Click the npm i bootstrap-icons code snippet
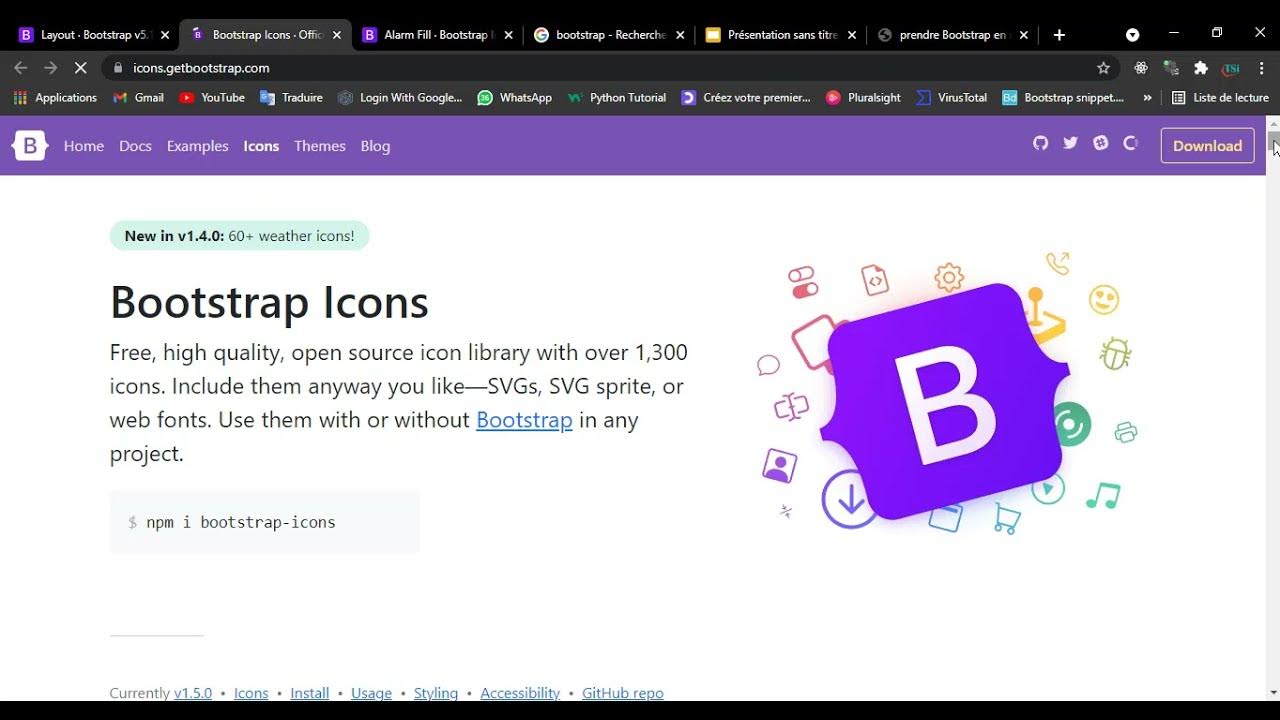Screen dimensions: 1280x720 click(264, 522)
